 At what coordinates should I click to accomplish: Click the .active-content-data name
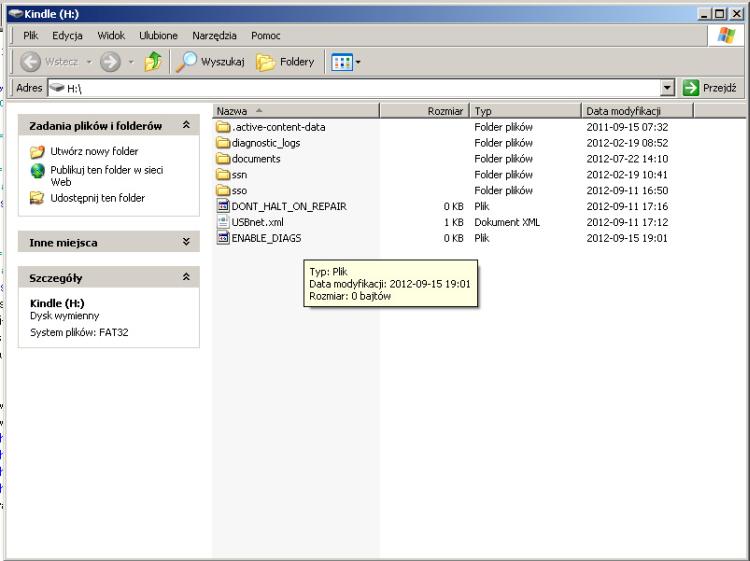click(278, 127)
